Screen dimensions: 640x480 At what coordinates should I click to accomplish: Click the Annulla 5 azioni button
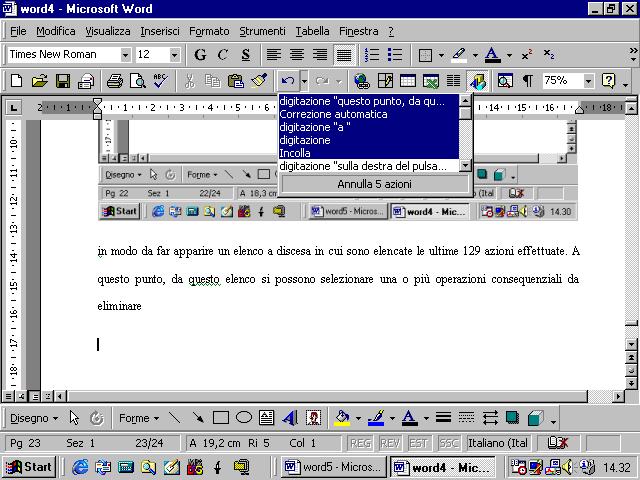tap(374, 184)
